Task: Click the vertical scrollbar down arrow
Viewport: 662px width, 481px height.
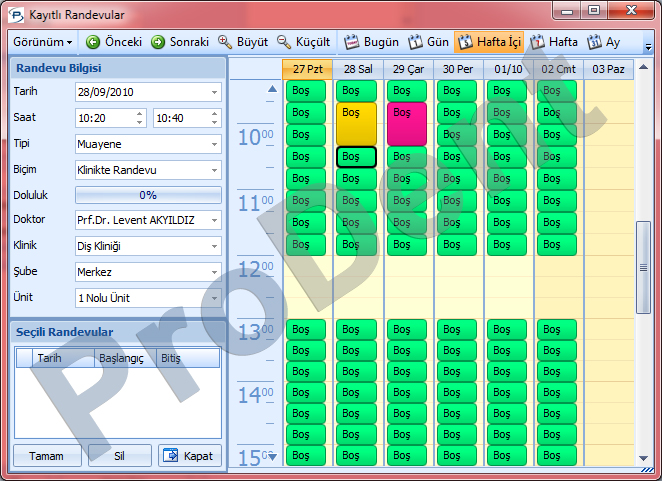Action: pyautogui.click(x=643, y=458)
